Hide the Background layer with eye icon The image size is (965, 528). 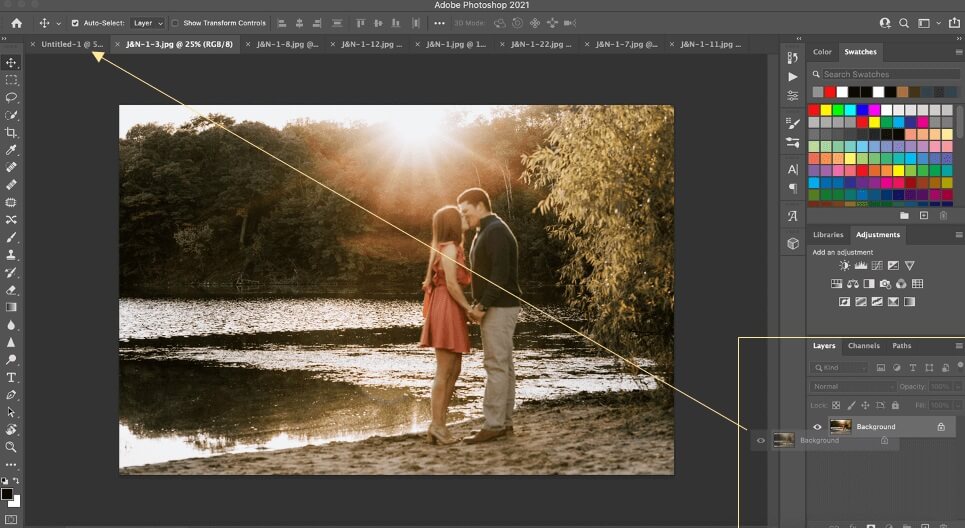[x=817, y=427]
